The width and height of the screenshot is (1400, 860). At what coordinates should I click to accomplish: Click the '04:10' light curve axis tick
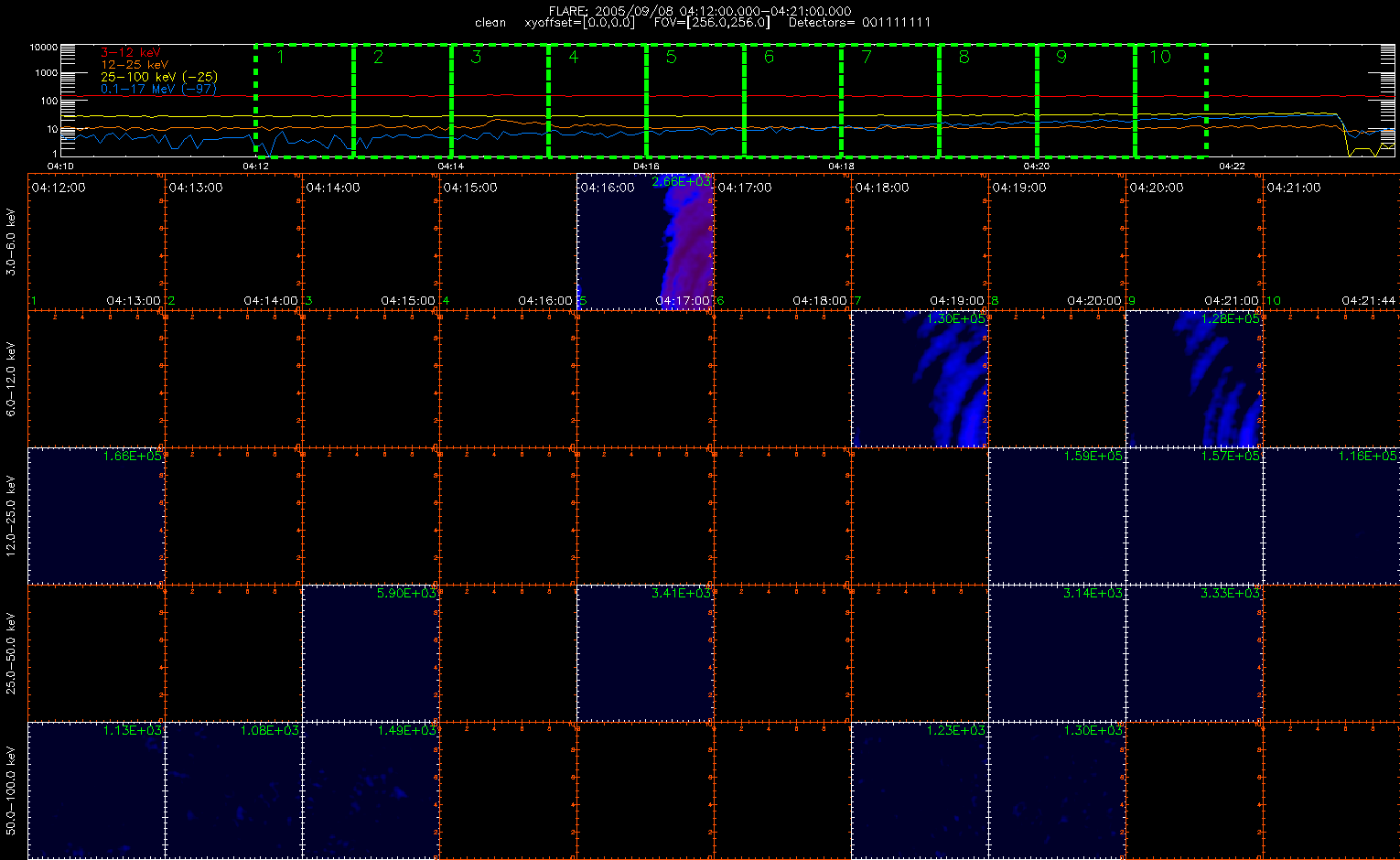60,166
